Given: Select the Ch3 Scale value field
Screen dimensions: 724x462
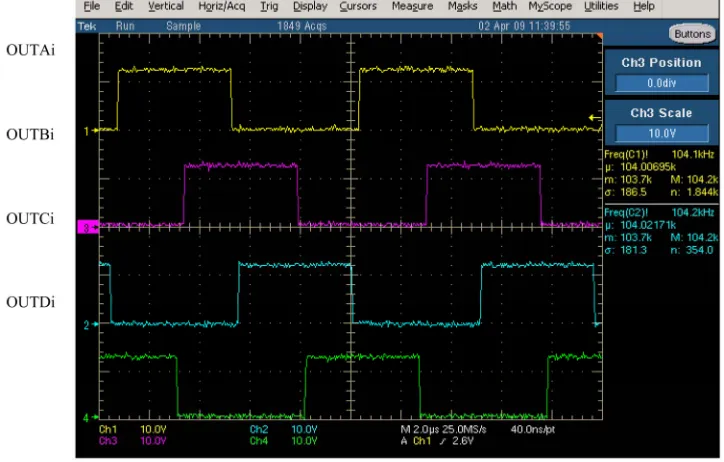Looking at the screenshot, I should pos(662,133).
